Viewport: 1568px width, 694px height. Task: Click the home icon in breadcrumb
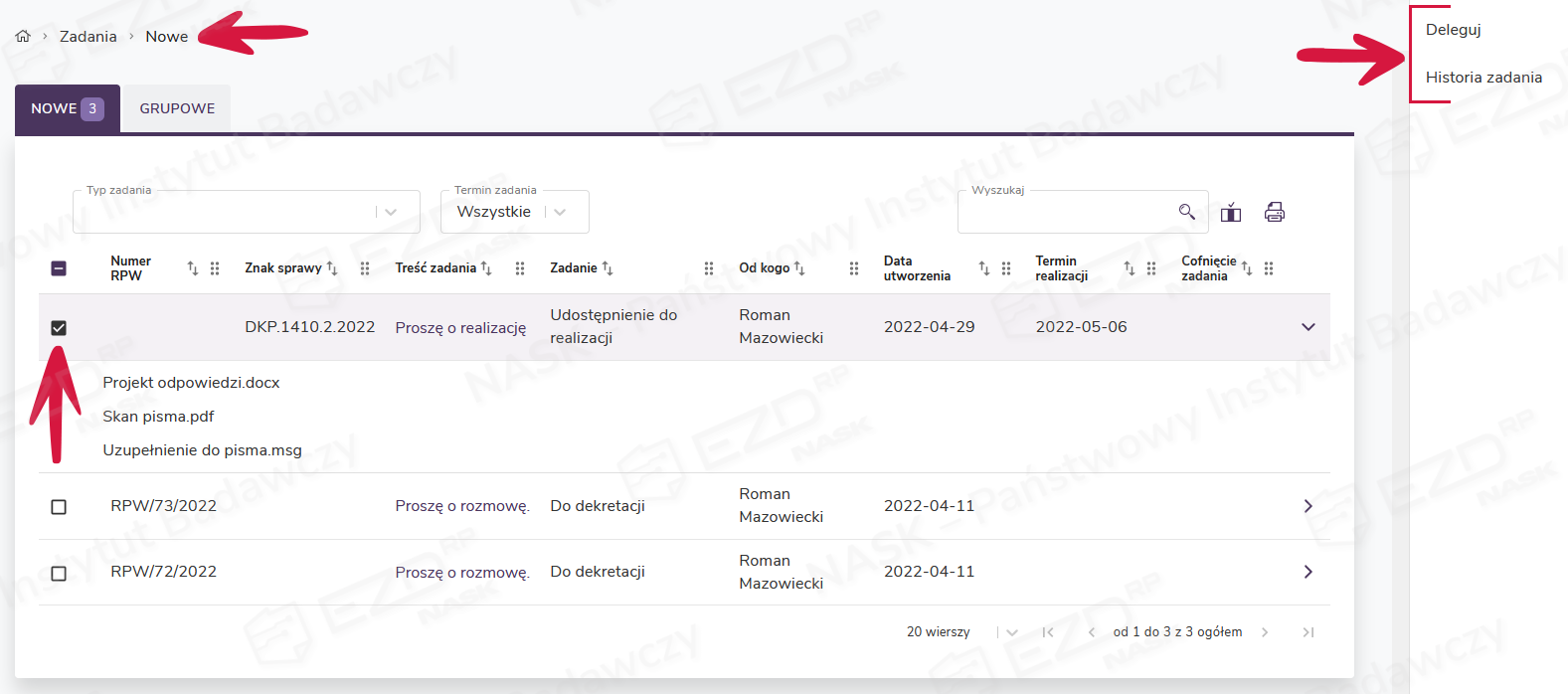[23, 36]
